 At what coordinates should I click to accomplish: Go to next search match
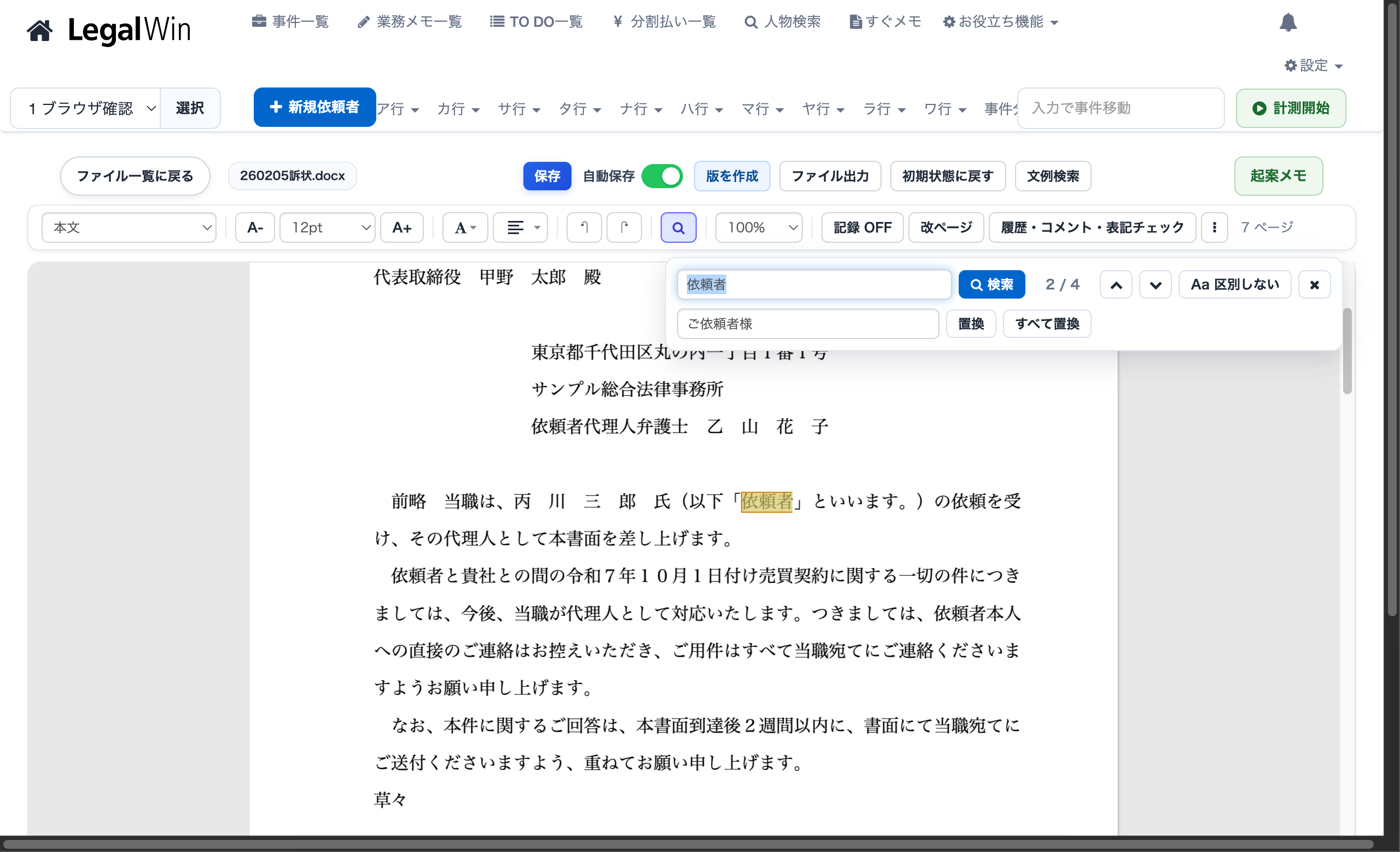click(1155, 284)
